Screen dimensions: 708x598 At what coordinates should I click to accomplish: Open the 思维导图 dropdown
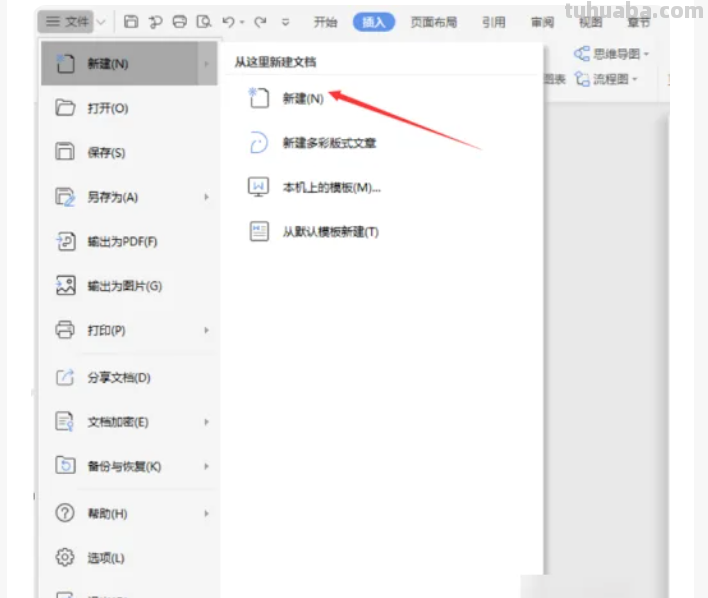[x=647, y=54]
